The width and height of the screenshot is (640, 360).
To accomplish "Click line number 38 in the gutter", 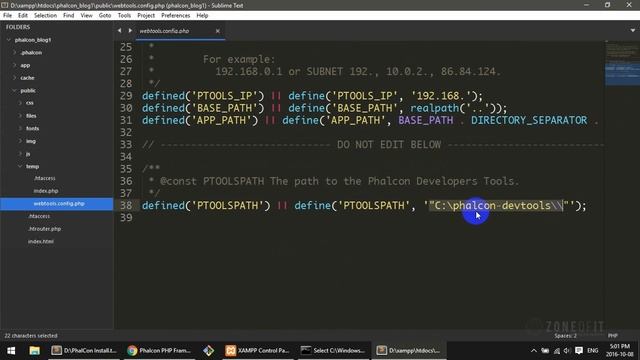I will coord(126,206).
